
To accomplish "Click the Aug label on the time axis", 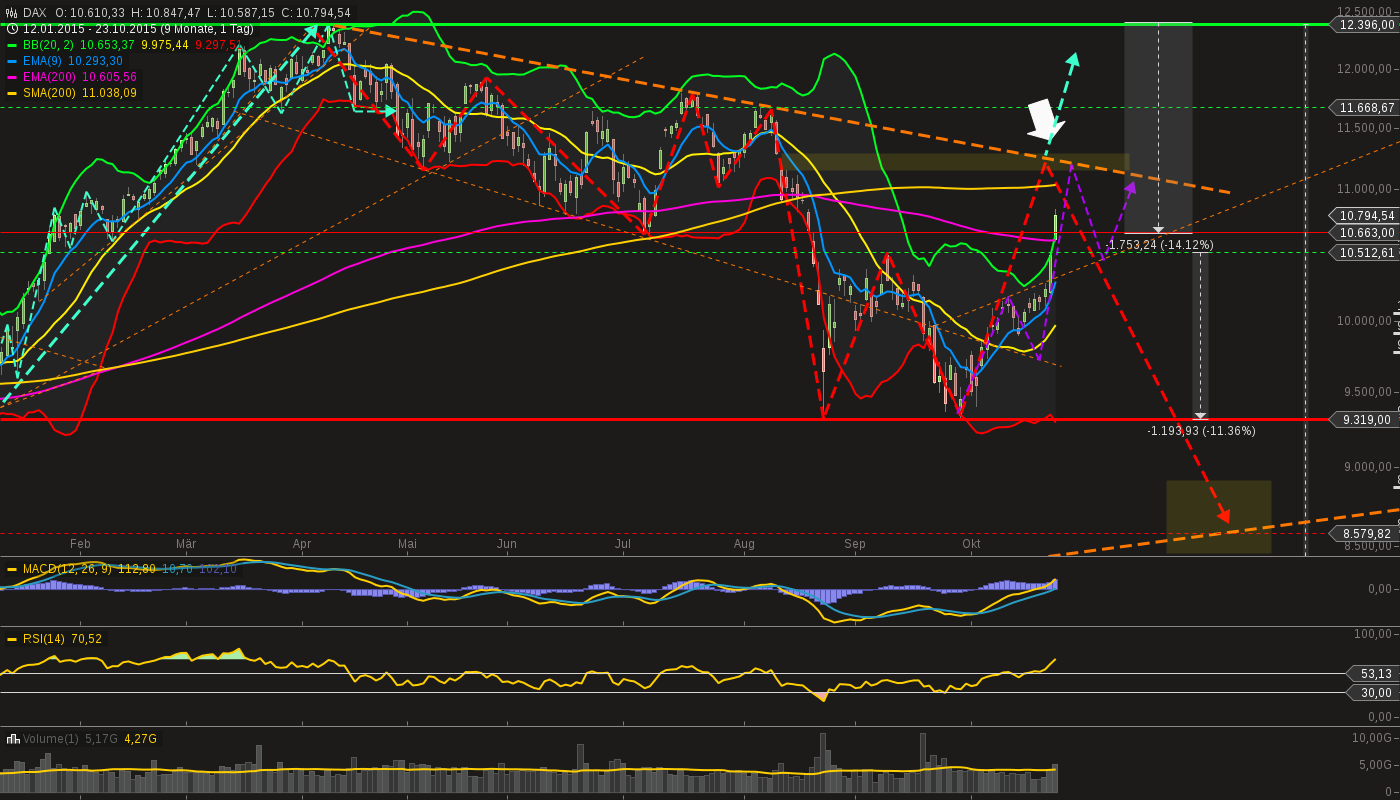I will (x=744, y=544).
